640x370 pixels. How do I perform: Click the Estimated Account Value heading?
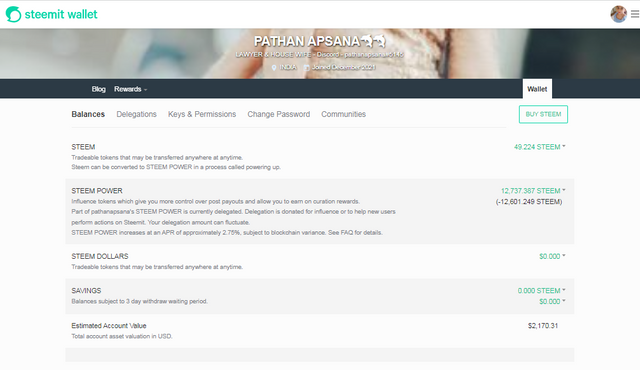(109, 326)
